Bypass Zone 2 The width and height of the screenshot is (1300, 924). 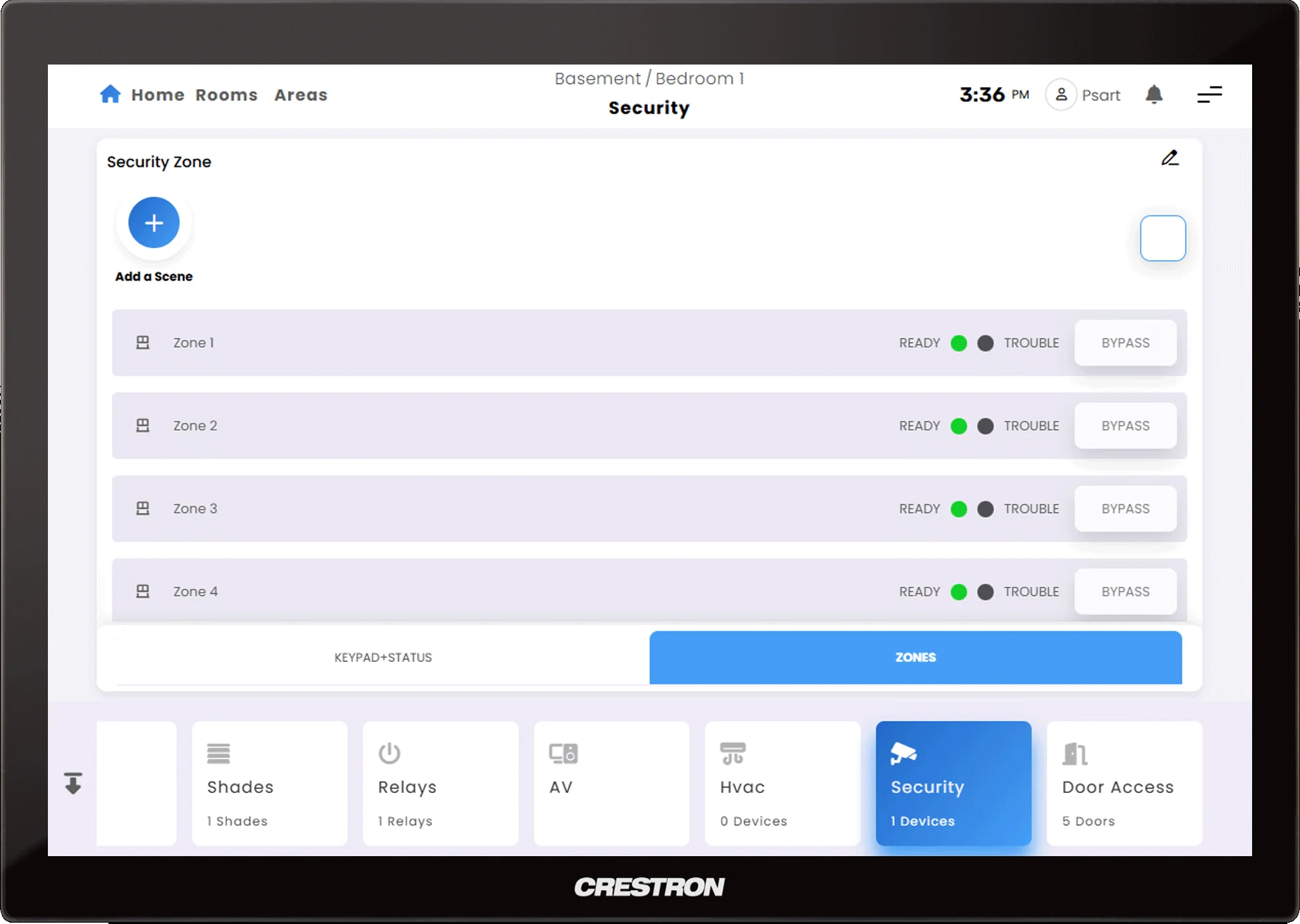[1125, 426]
